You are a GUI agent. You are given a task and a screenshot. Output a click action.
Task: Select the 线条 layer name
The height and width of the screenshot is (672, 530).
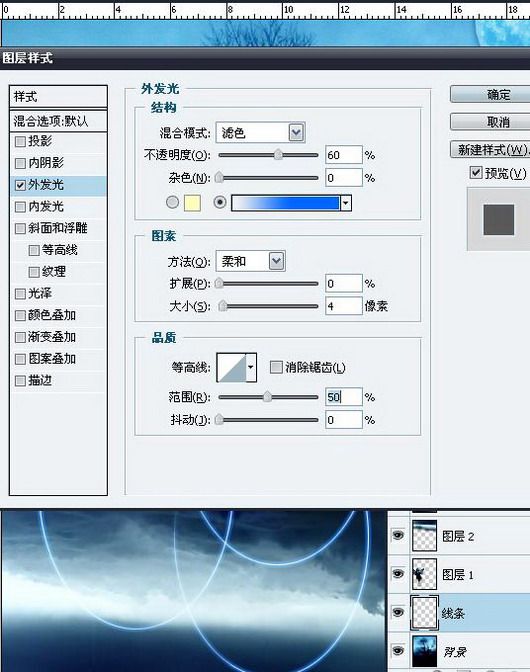[x=453, y=613]
